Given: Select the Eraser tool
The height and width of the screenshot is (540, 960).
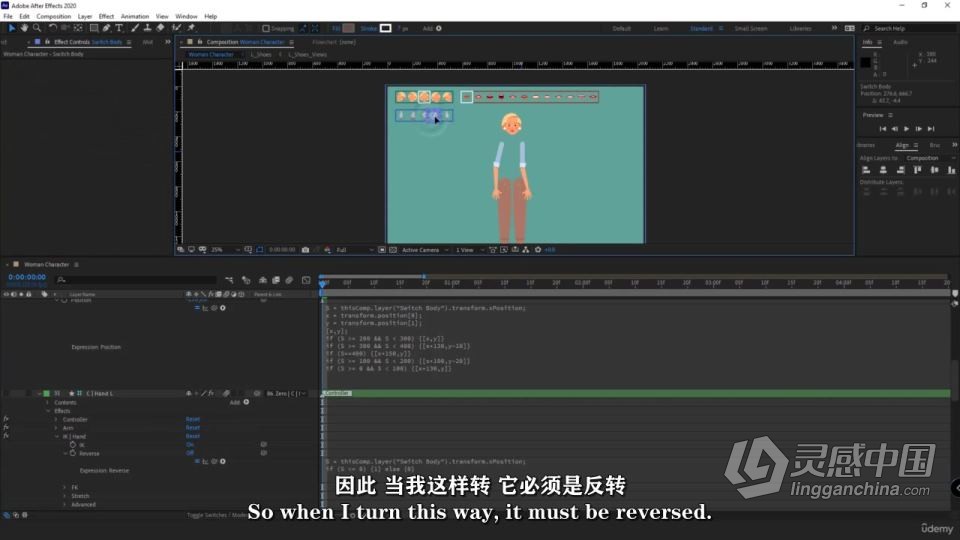Looking at the screenshot, I should [x=160, y=28].
